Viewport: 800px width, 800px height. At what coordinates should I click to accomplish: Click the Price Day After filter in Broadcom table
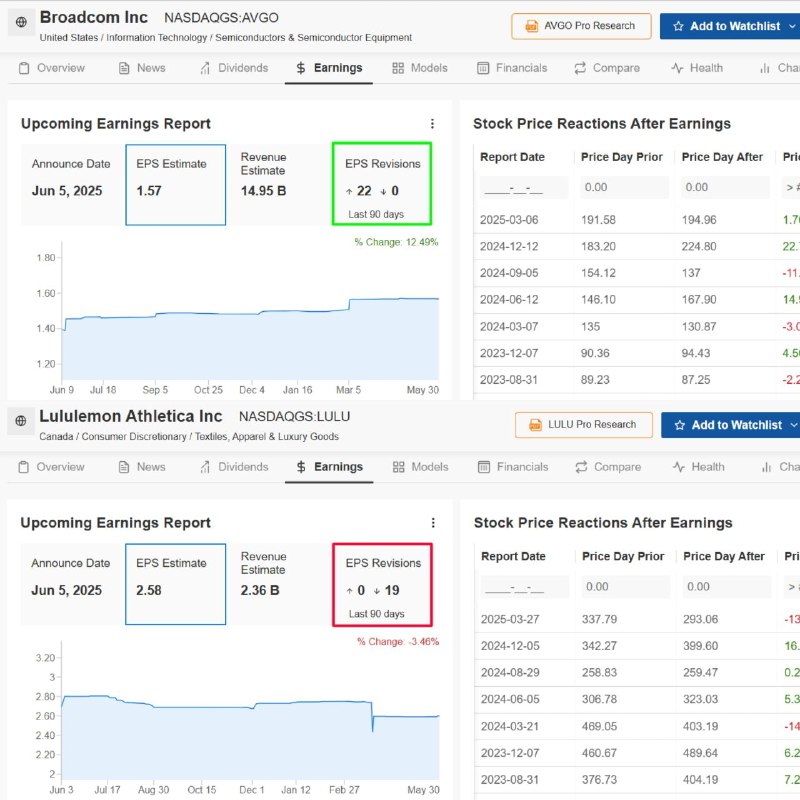[x=725, y=188]
